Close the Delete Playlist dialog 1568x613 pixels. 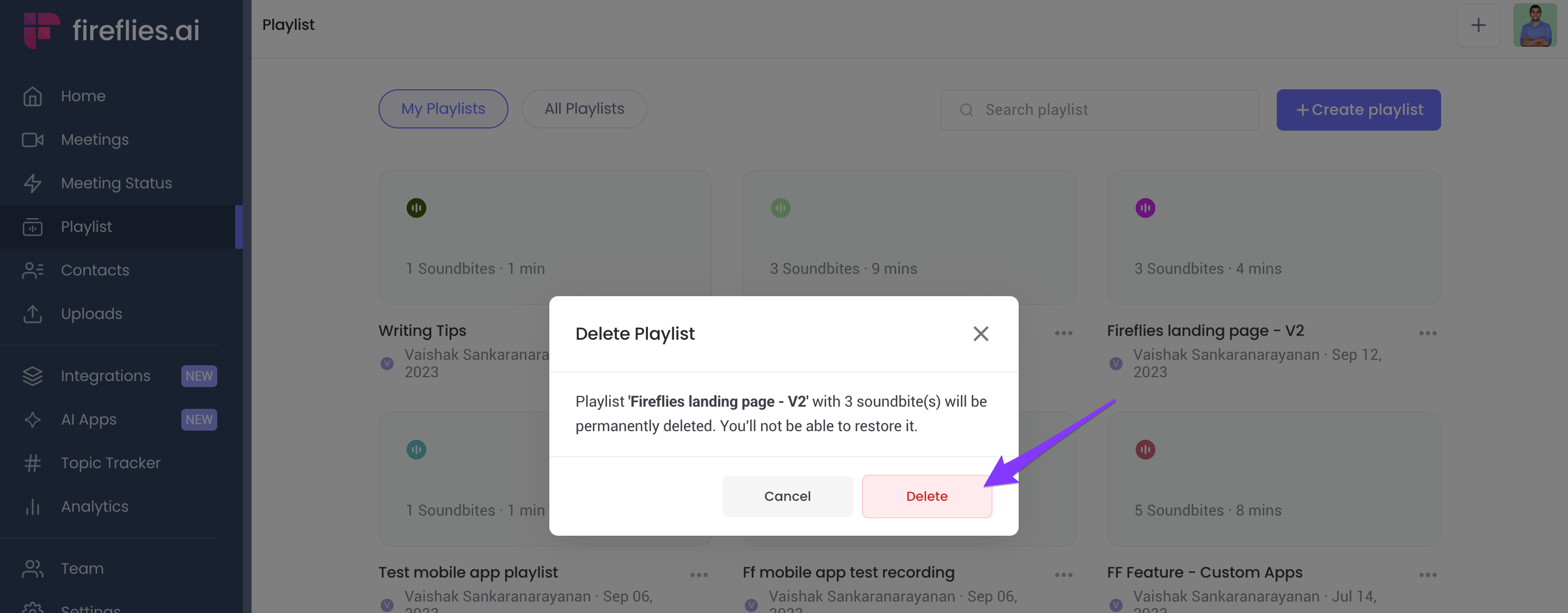(981, 334)
